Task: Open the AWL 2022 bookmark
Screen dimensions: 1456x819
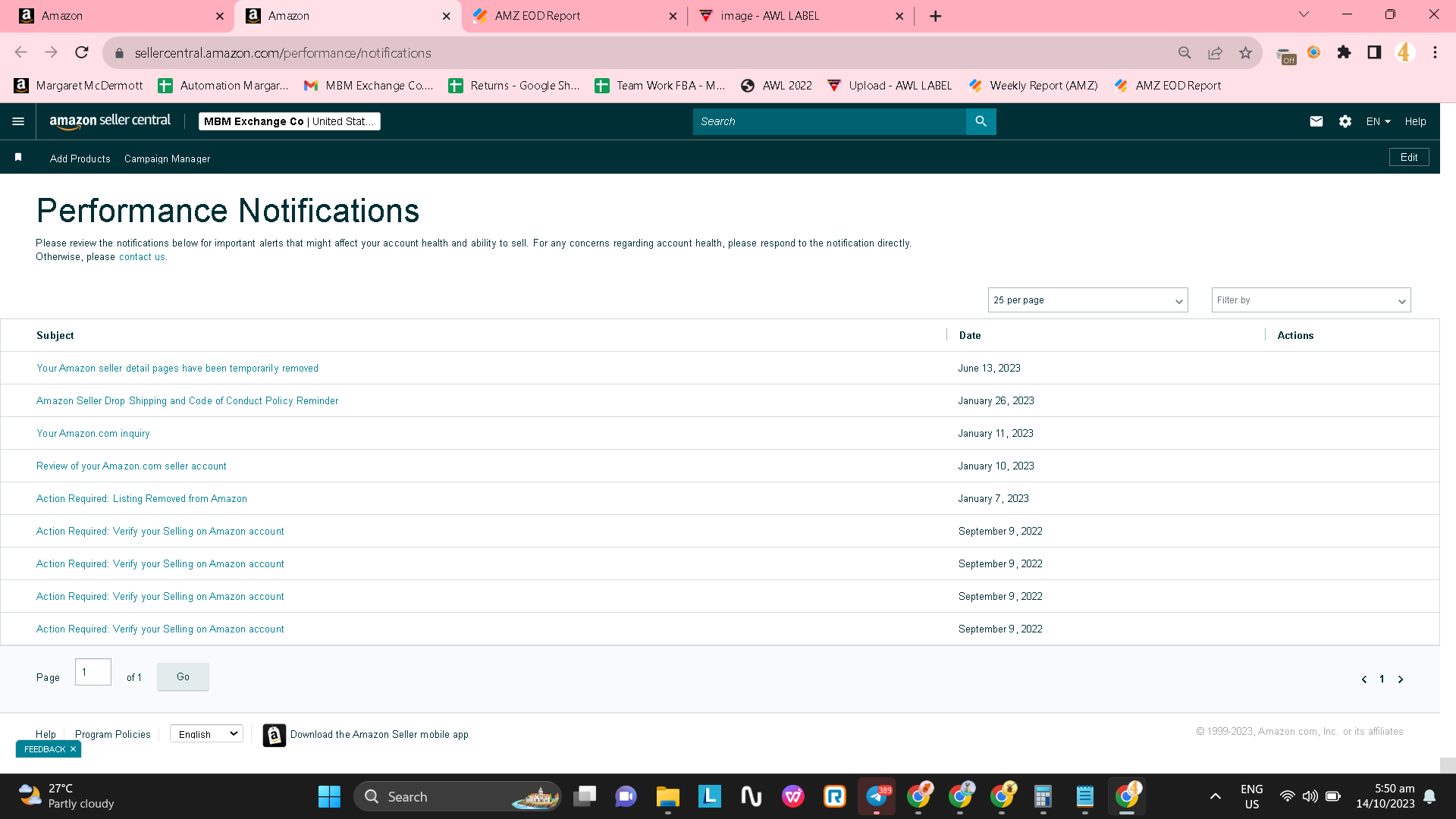Action: [x=777, y=86]
